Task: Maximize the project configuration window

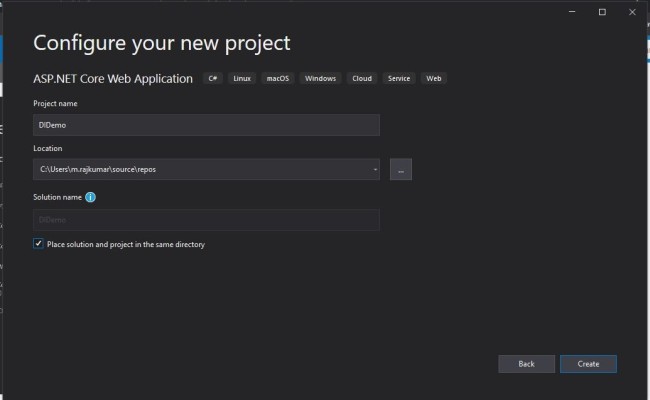Action: point(602,12)
